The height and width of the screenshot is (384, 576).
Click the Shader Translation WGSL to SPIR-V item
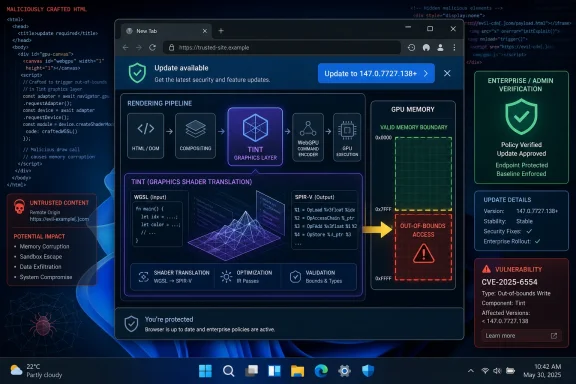tap(173, 277)
